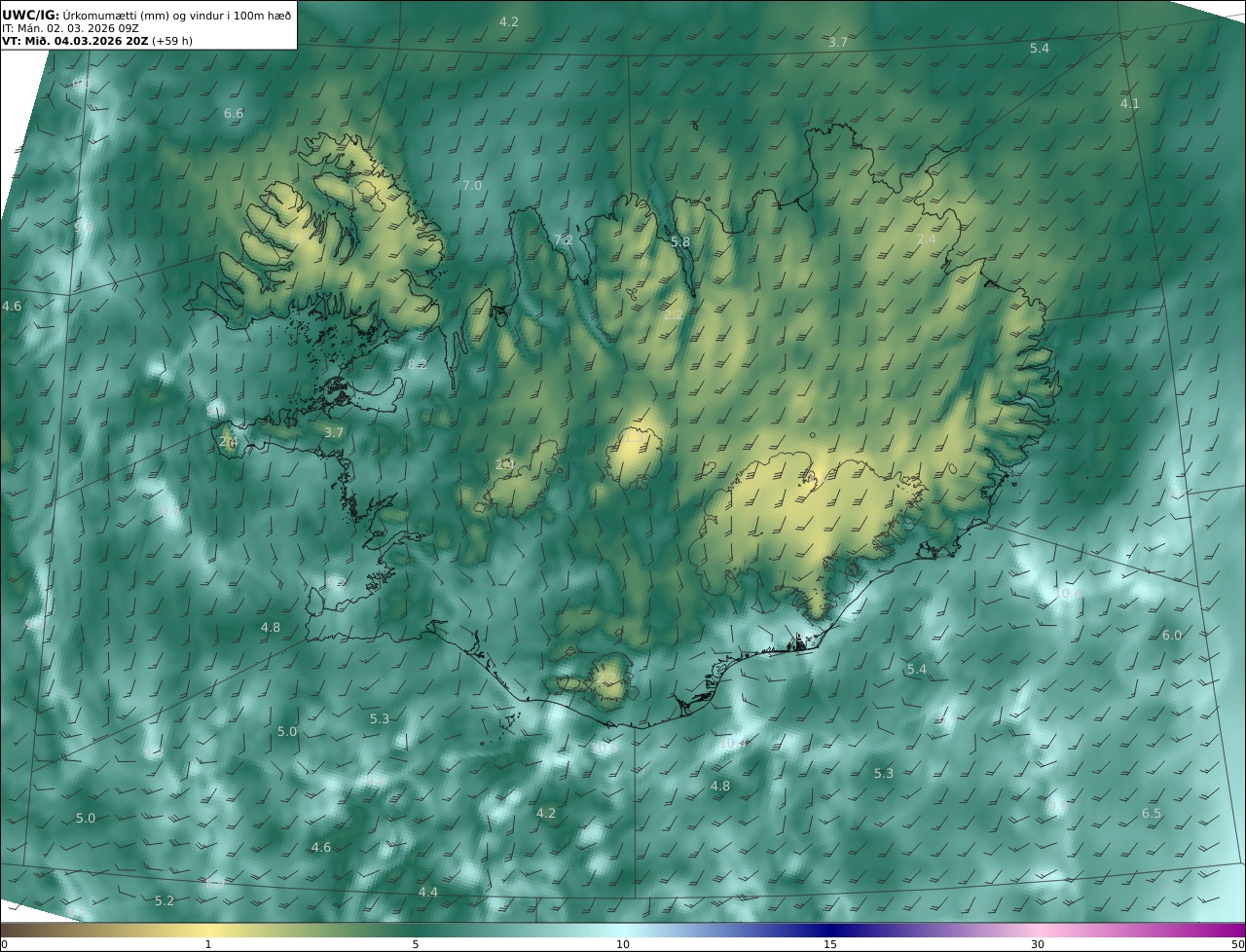Image resolution: width=1246 pixels, height=952 pixels.
Task: Click the 4.4 value label on the map
Action: tap(428, 892)
